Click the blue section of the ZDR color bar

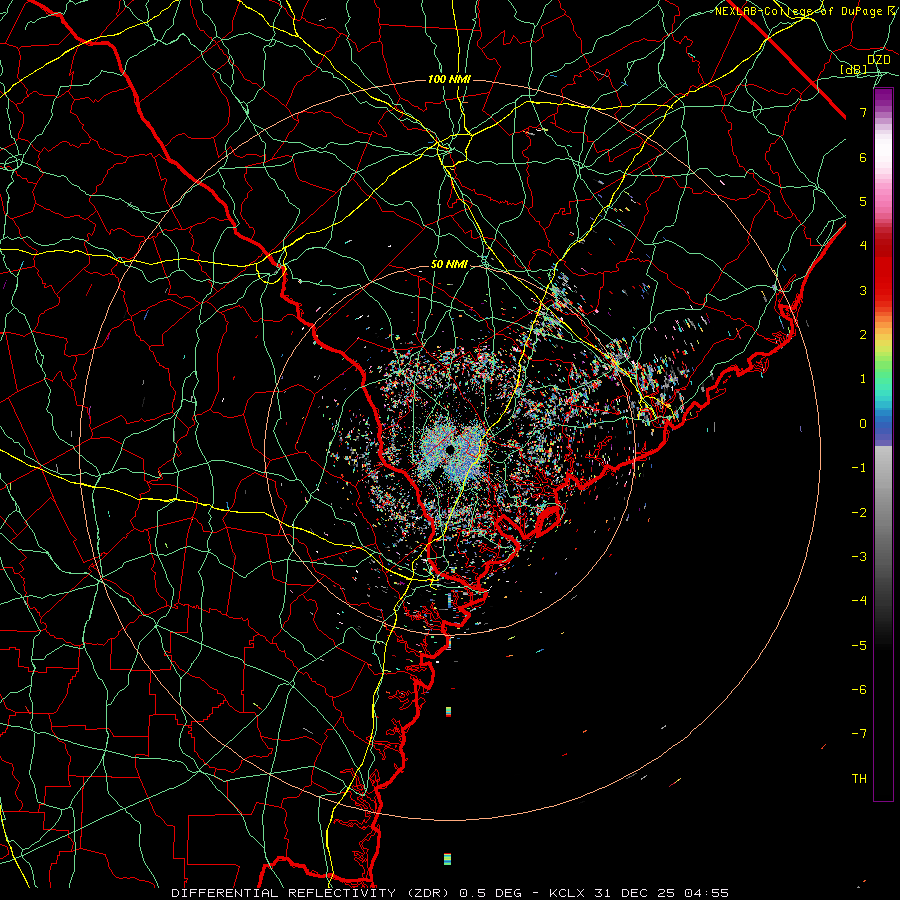coord(883,426)
